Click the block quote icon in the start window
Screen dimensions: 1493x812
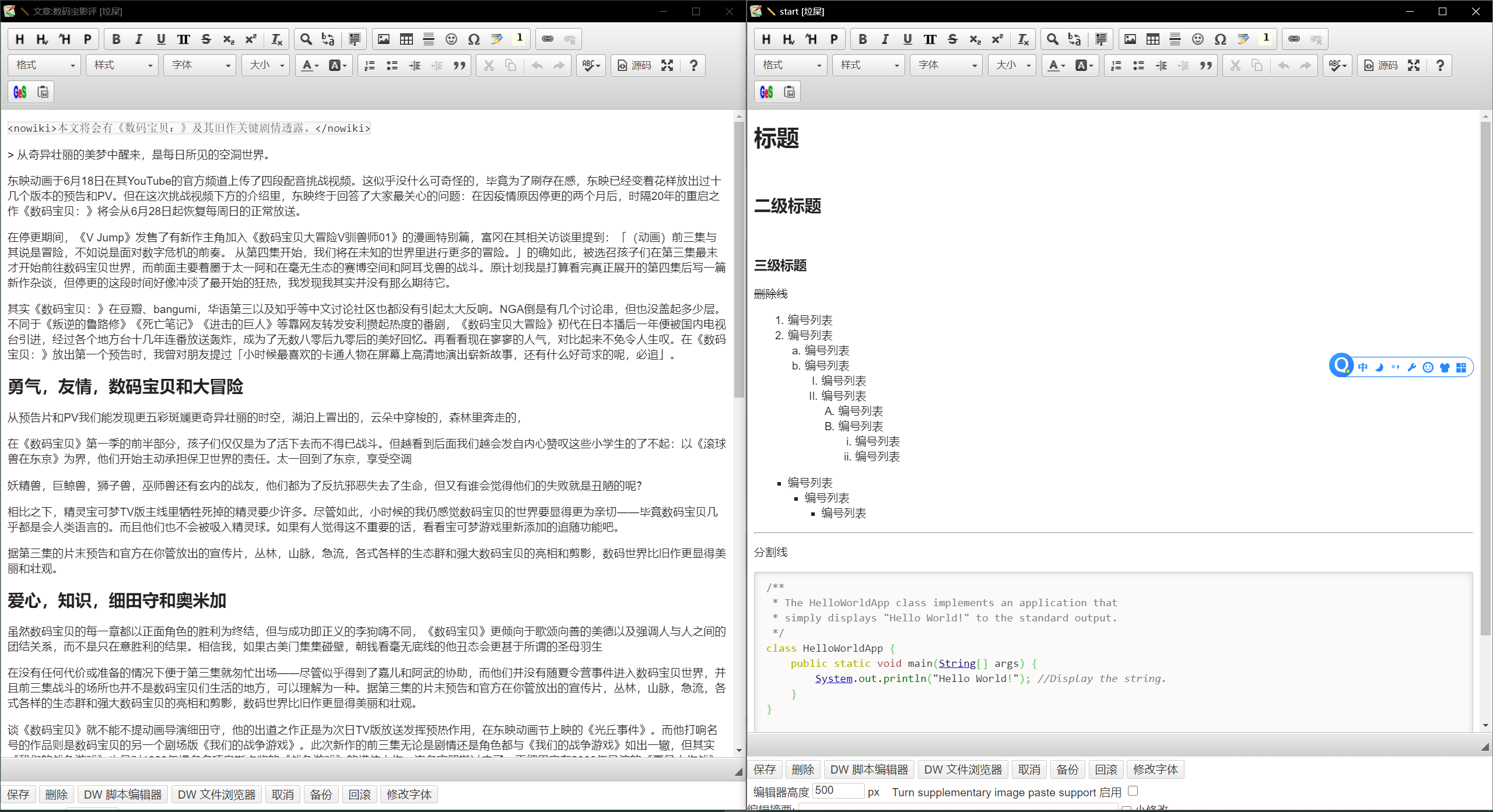click(x=1205, y=65)
